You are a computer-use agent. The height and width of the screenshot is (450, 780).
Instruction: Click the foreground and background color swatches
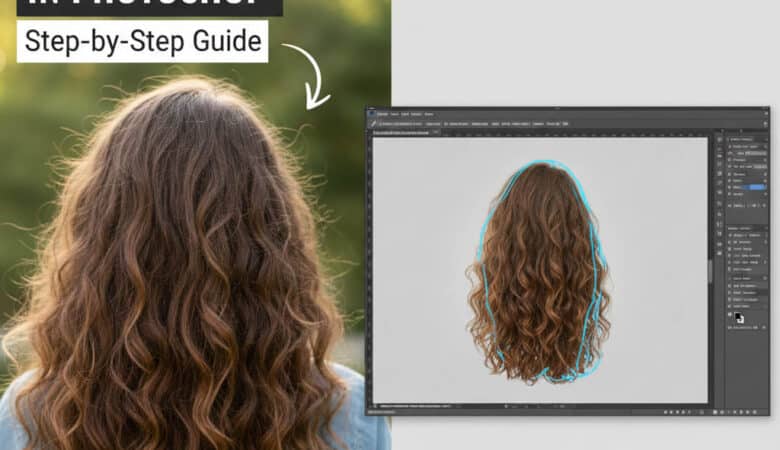click(739, 318)
